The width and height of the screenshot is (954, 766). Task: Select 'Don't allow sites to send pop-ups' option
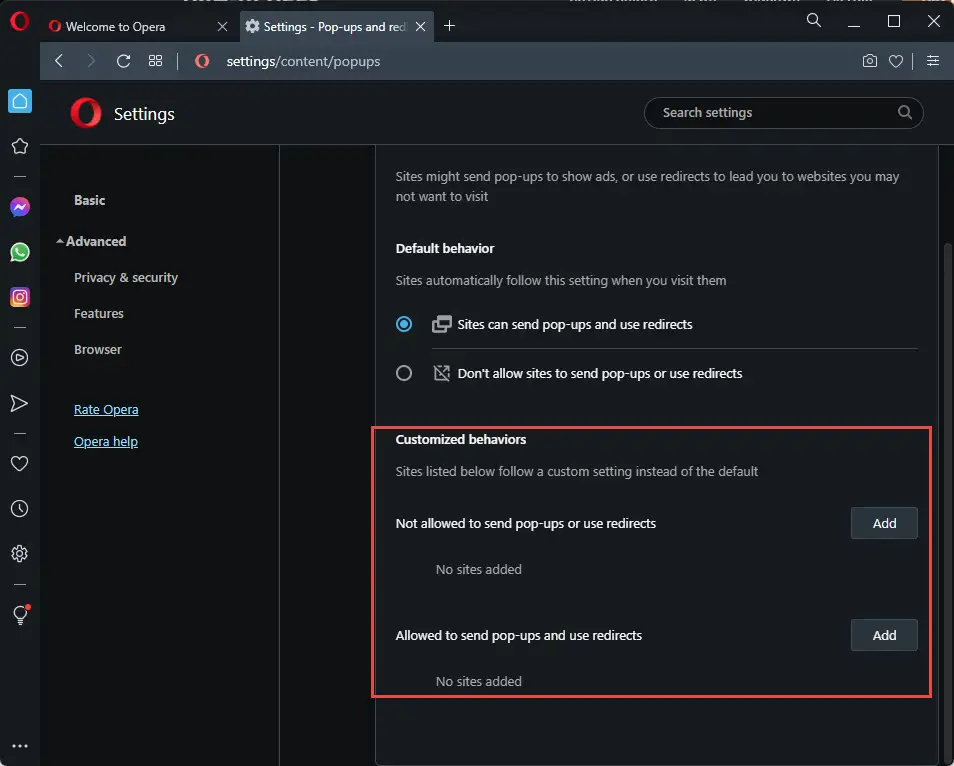[404, 373]
